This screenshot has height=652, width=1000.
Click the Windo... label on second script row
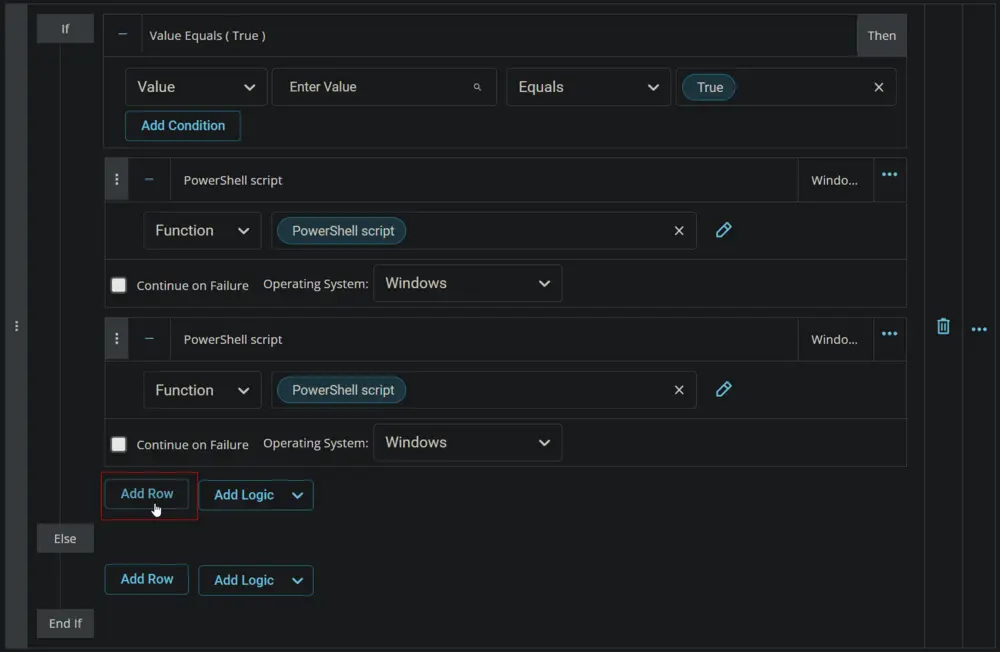(834, 339)
